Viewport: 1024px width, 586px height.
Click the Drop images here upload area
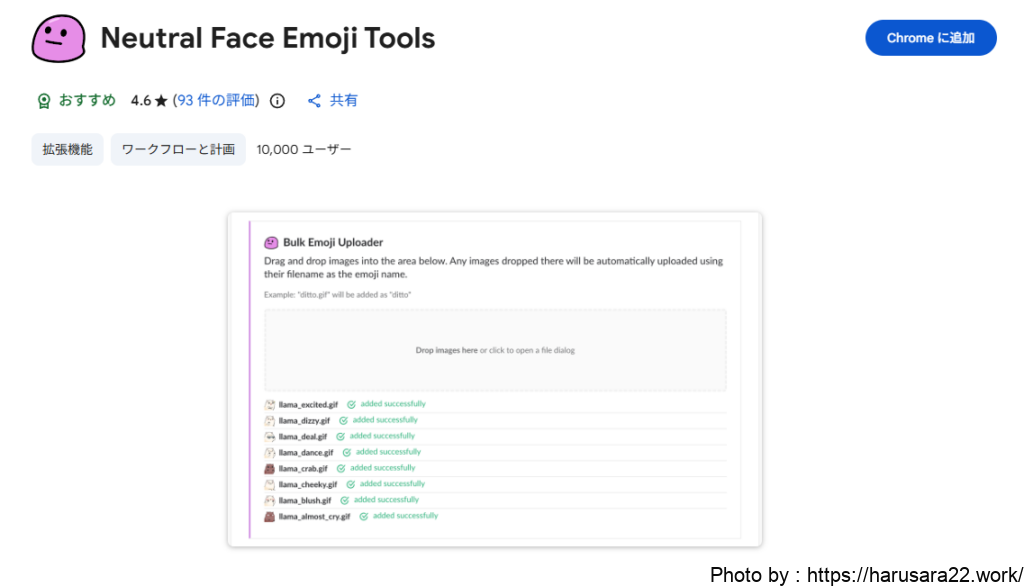tap(495, 350)
